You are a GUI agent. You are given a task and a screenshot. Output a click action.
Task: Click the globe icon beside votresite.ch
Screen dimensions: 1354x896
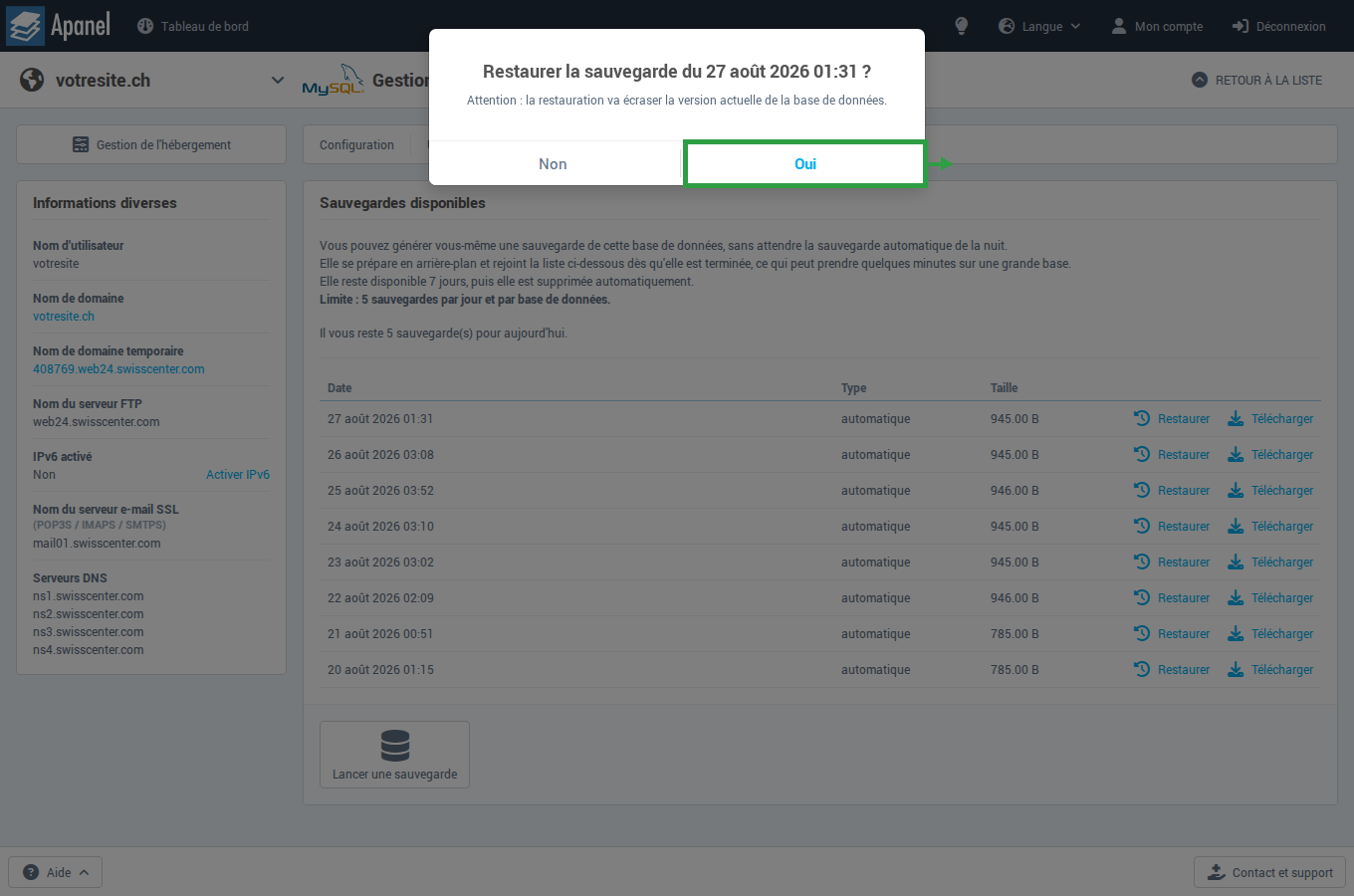coord(32,80)
